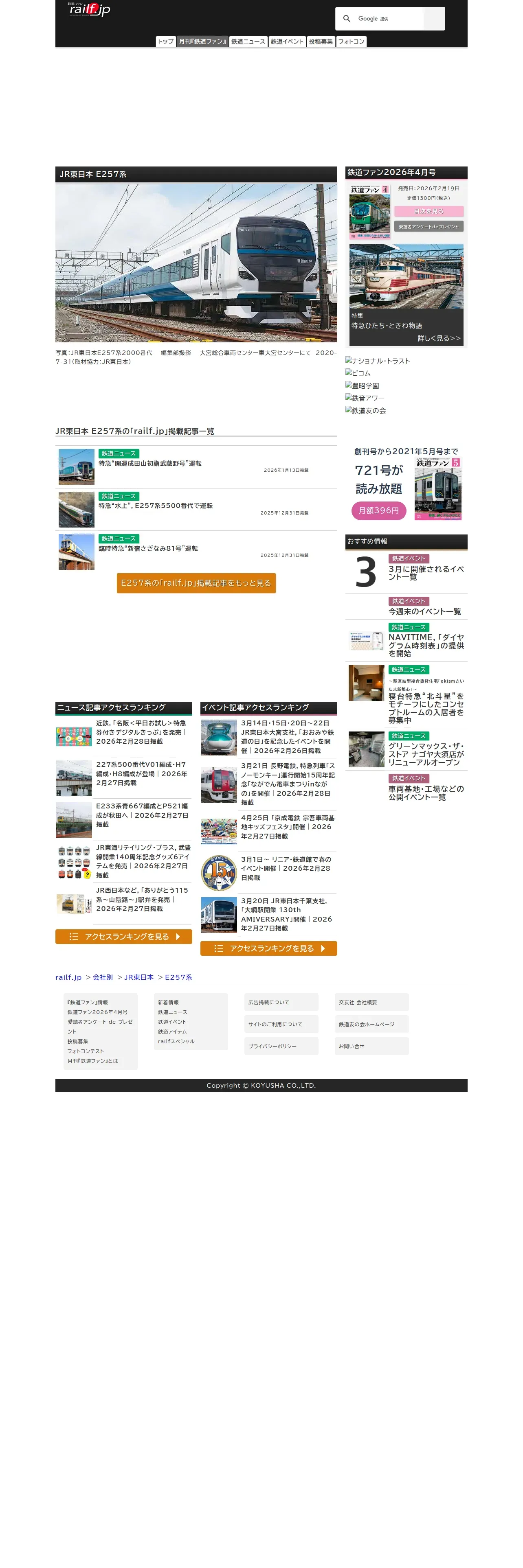Open article 臨時特急"新宿さざなみ81号"運転
Viewport: 523px width, 1568px height.
tap(148, 548)
